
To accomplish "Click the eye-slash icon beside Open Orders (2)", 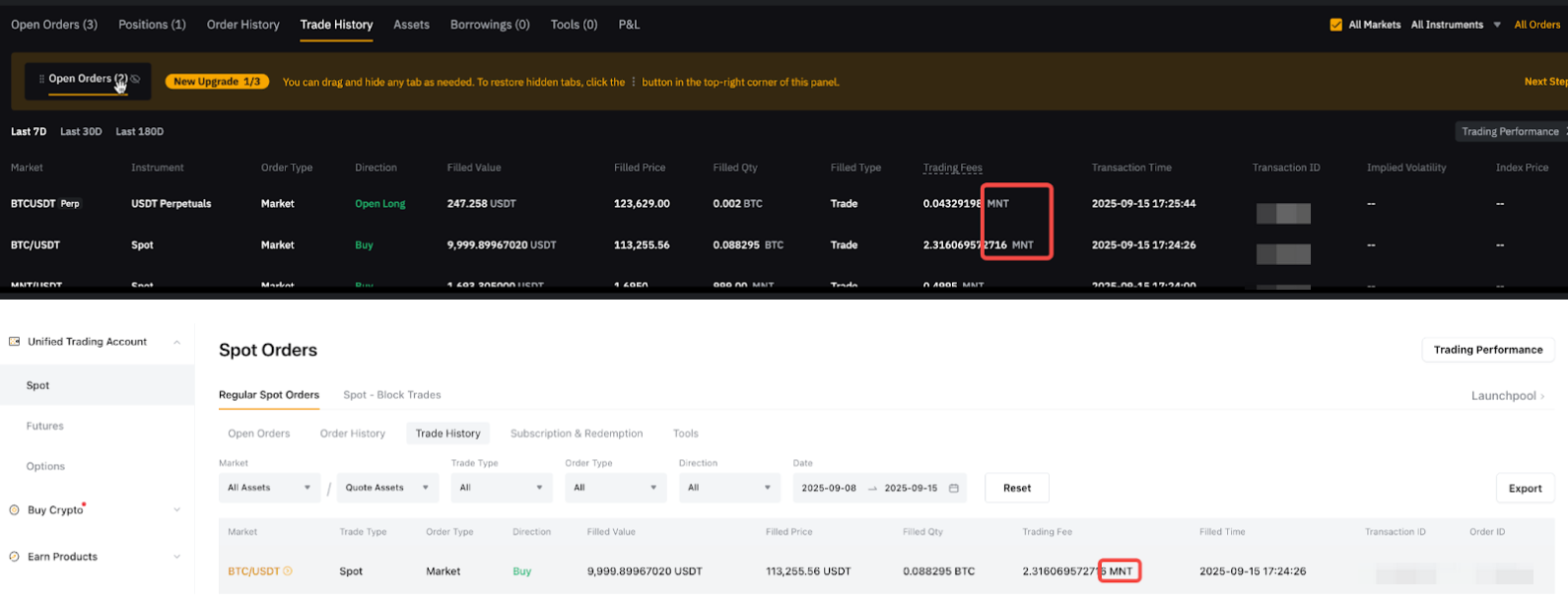I will [136, 79].
